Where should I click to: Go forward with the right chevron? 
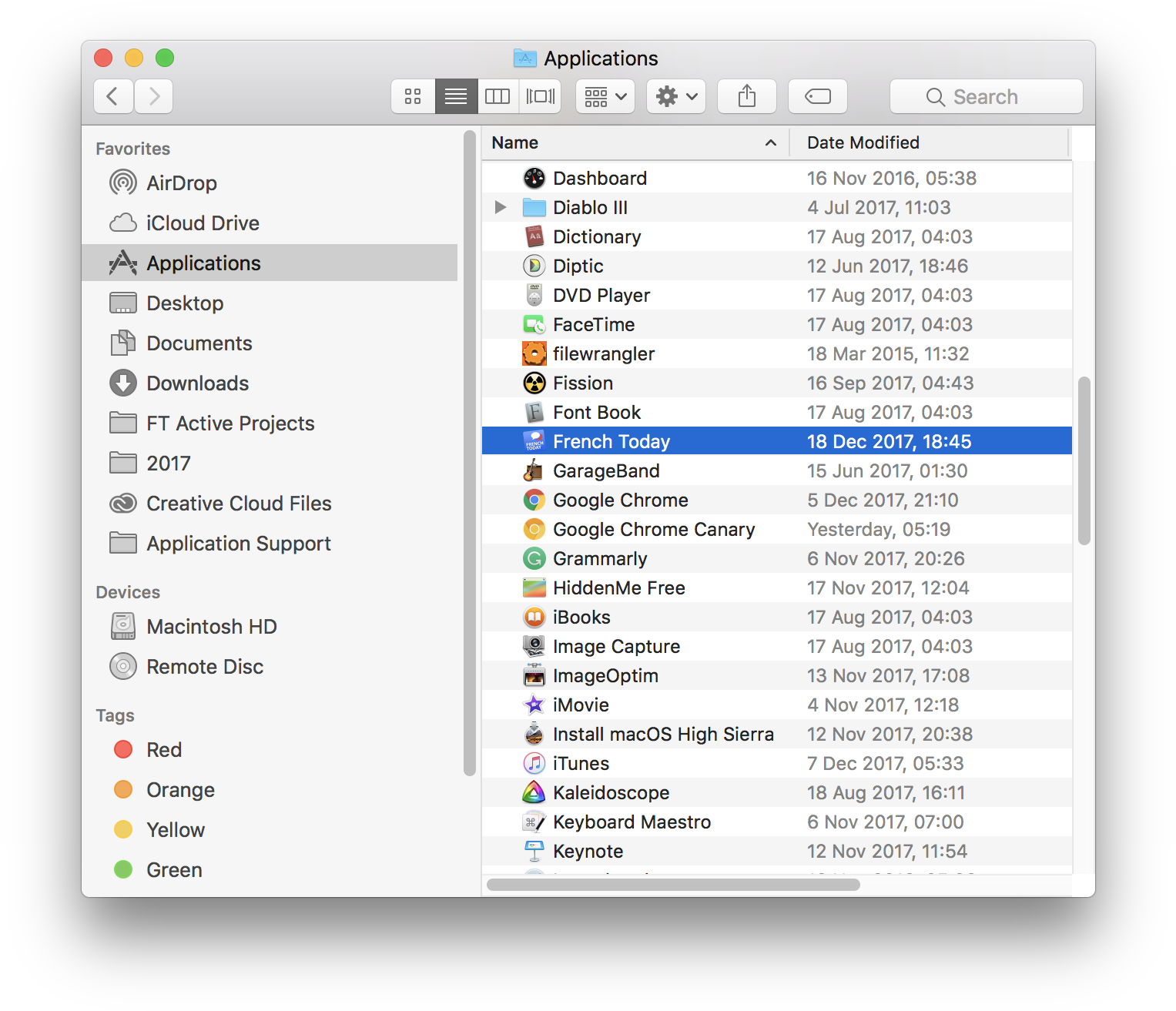pyautogui.click(x=153, y=96)
